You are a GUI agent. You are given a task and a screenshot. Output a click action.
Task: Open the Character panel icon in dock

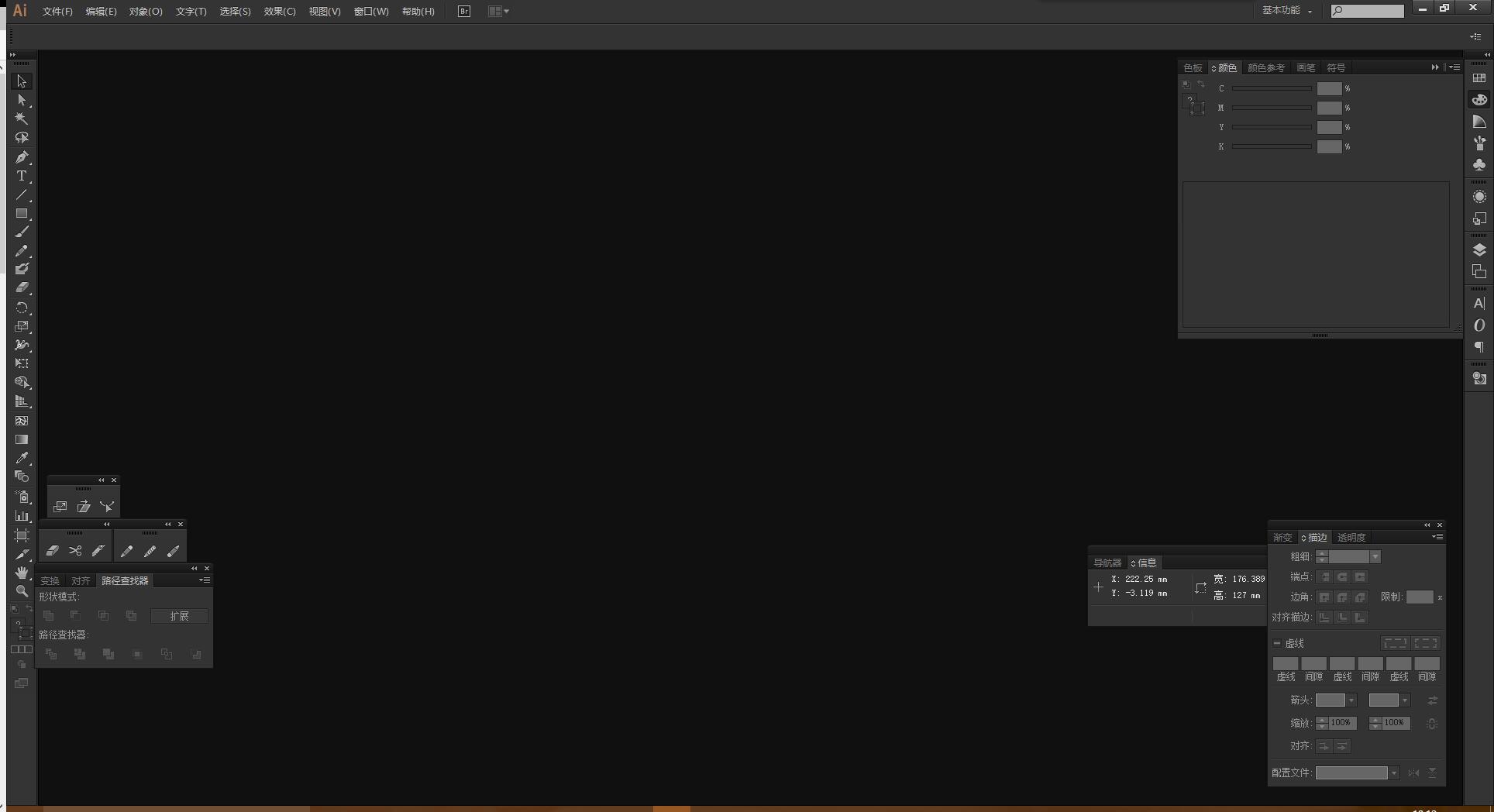1479,303
